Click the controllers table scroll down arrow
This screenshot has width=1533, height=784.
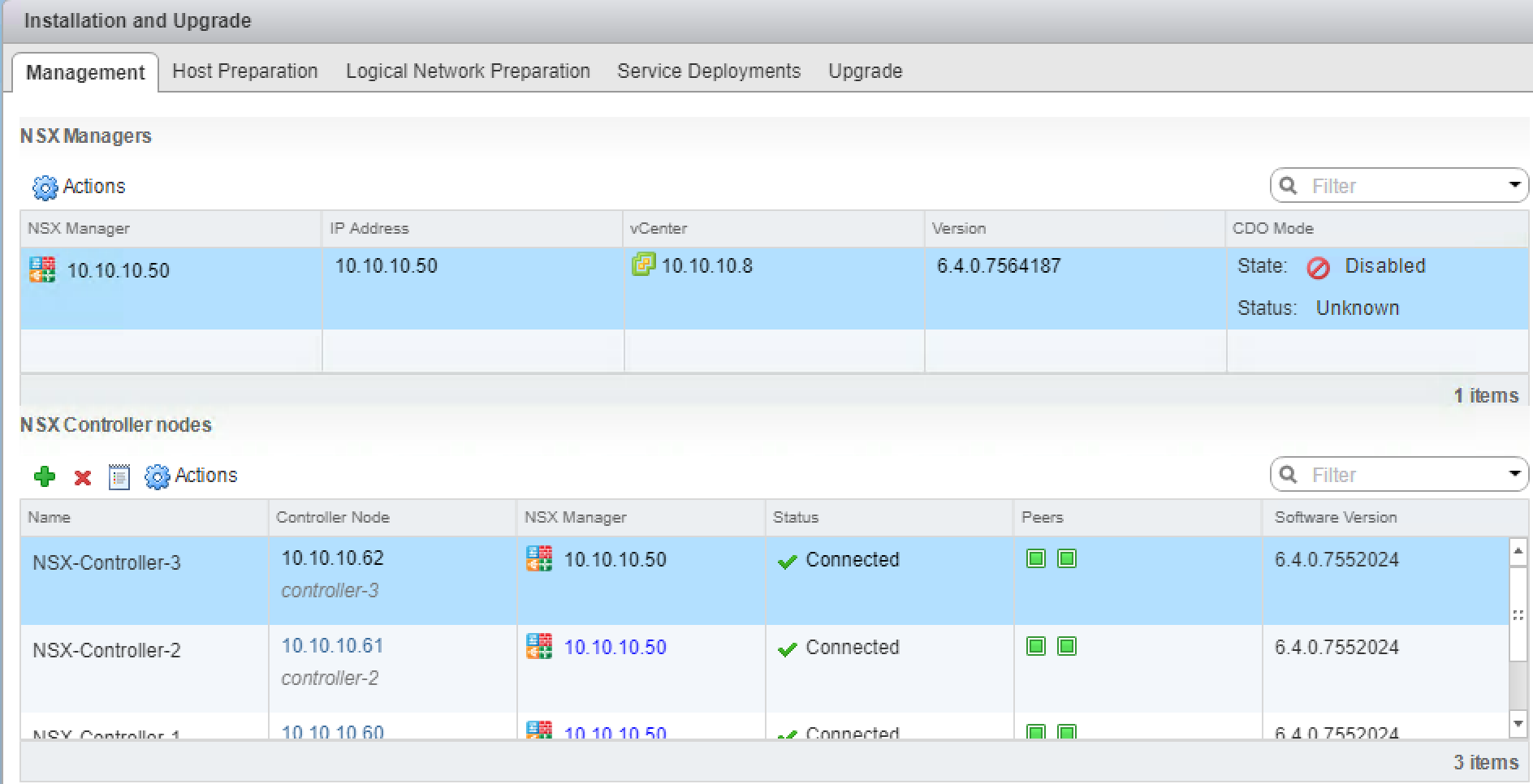pos(1518,724)
